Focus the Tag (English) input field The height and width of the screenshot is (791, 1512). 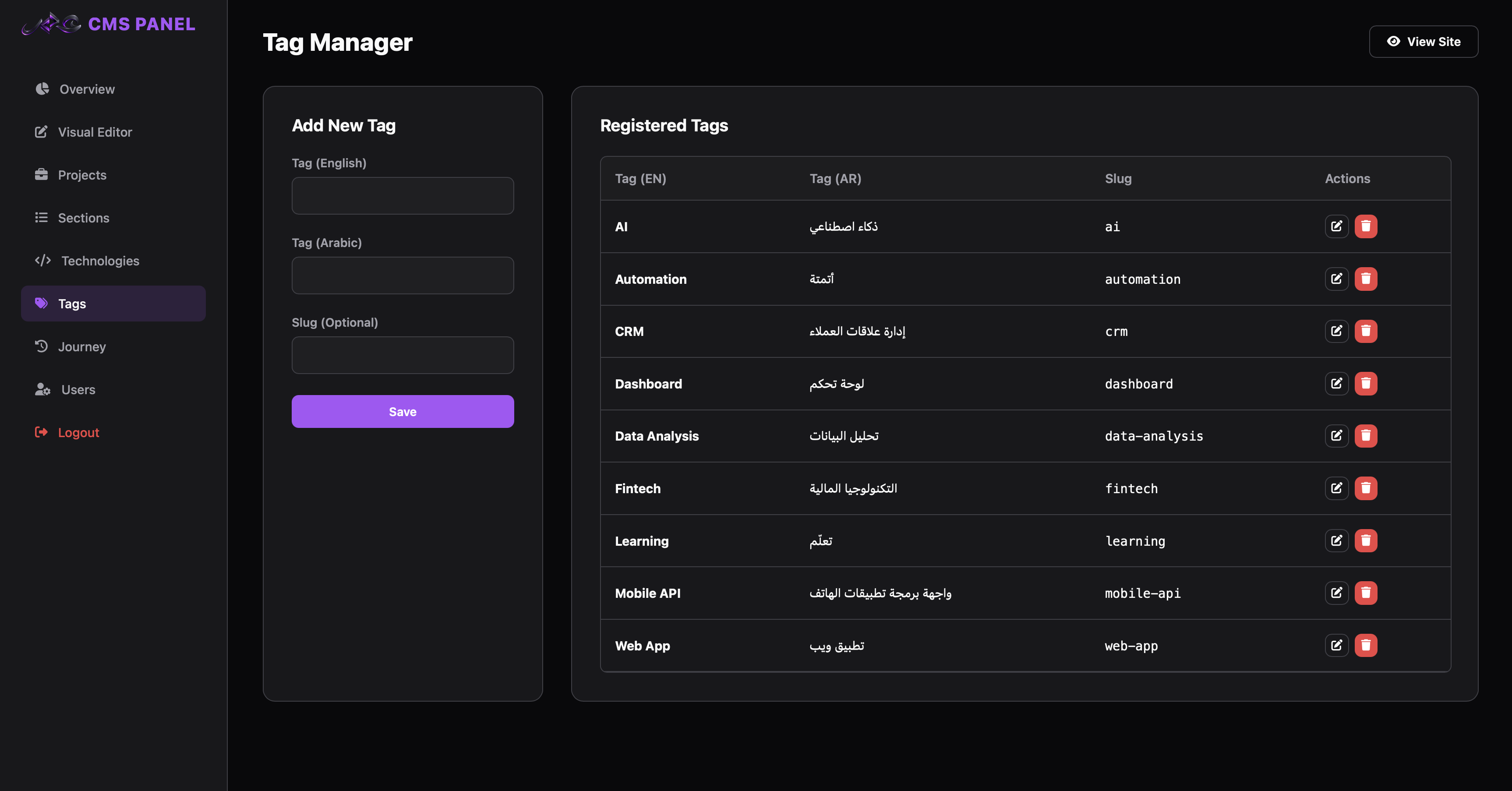tap(403, 195)
